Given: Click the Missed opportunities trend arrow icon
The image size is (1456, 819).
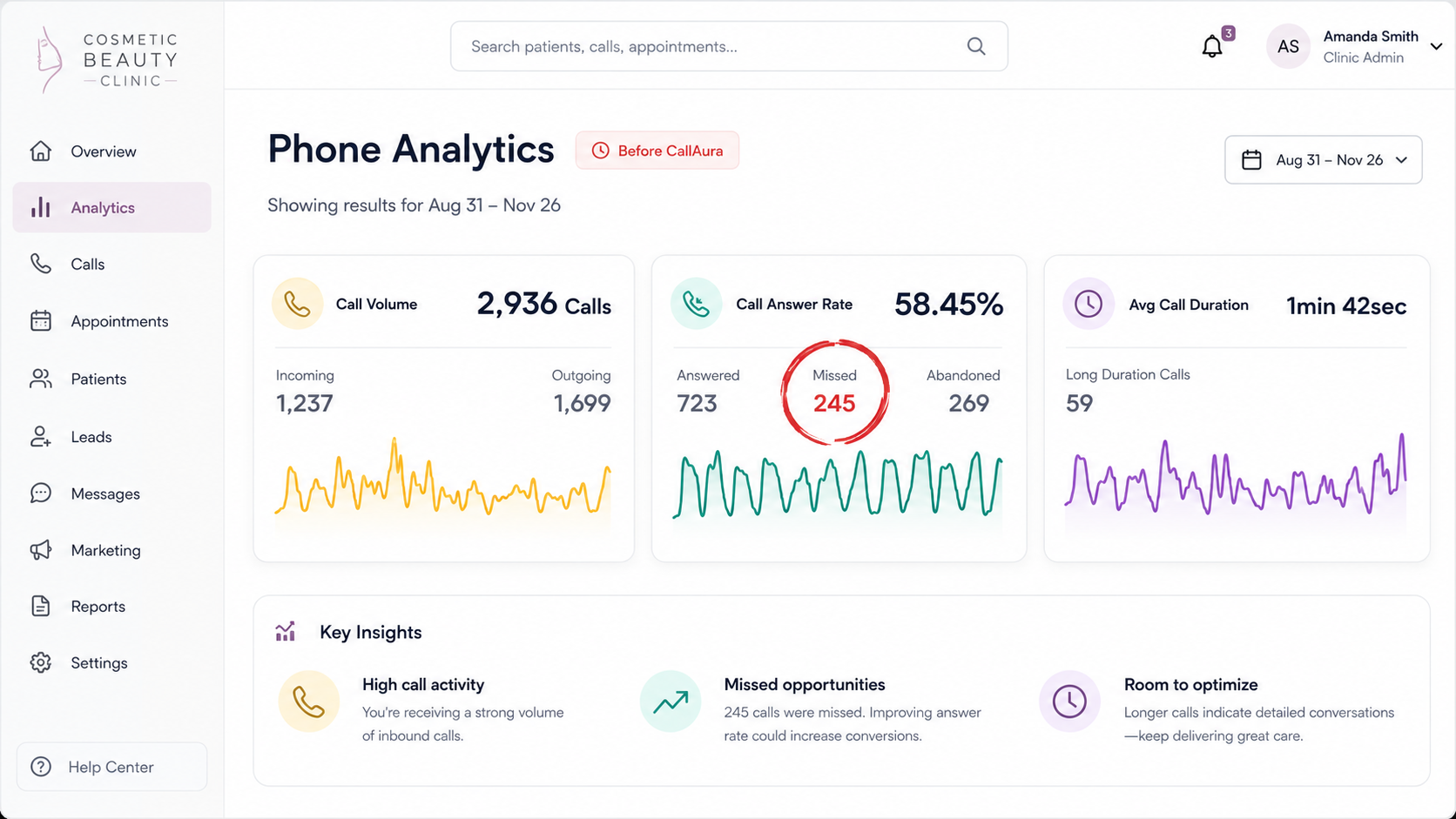Looking at the screenshot, I should [671, 702].
